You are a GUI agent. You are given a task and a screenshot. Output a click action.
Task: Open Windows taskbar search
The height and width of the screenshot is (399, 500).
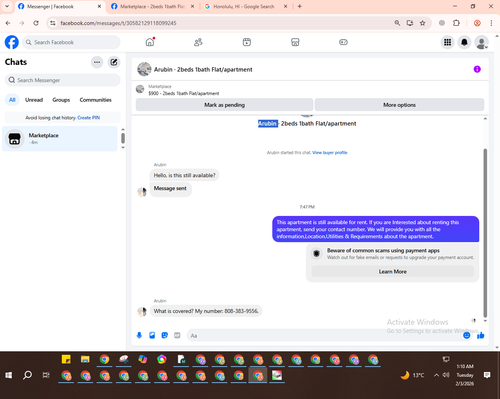[x=28, y=375]
